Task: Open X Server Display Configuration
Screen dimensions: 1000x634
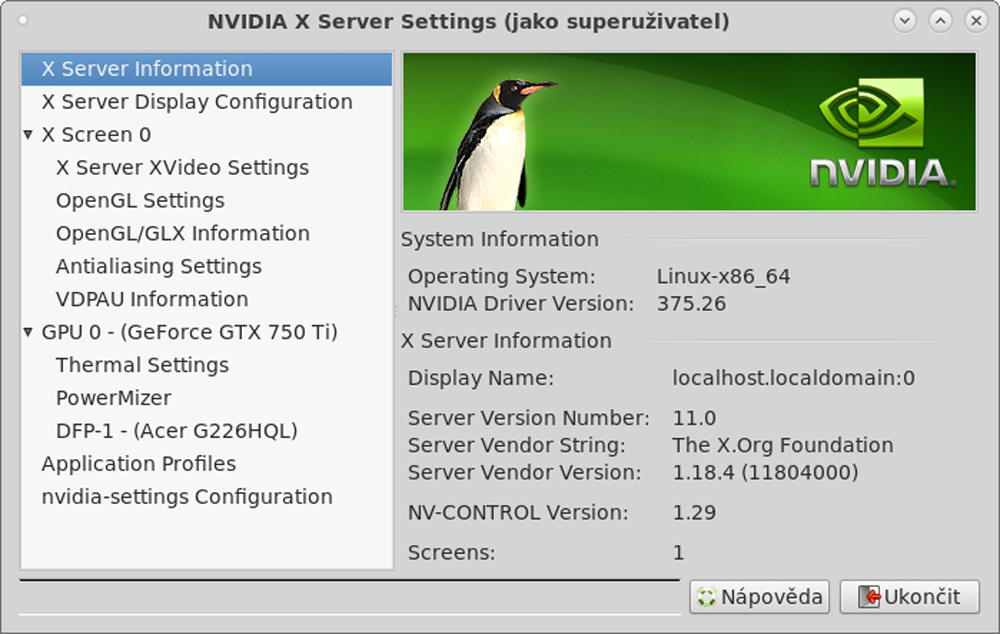Action: 207,102
